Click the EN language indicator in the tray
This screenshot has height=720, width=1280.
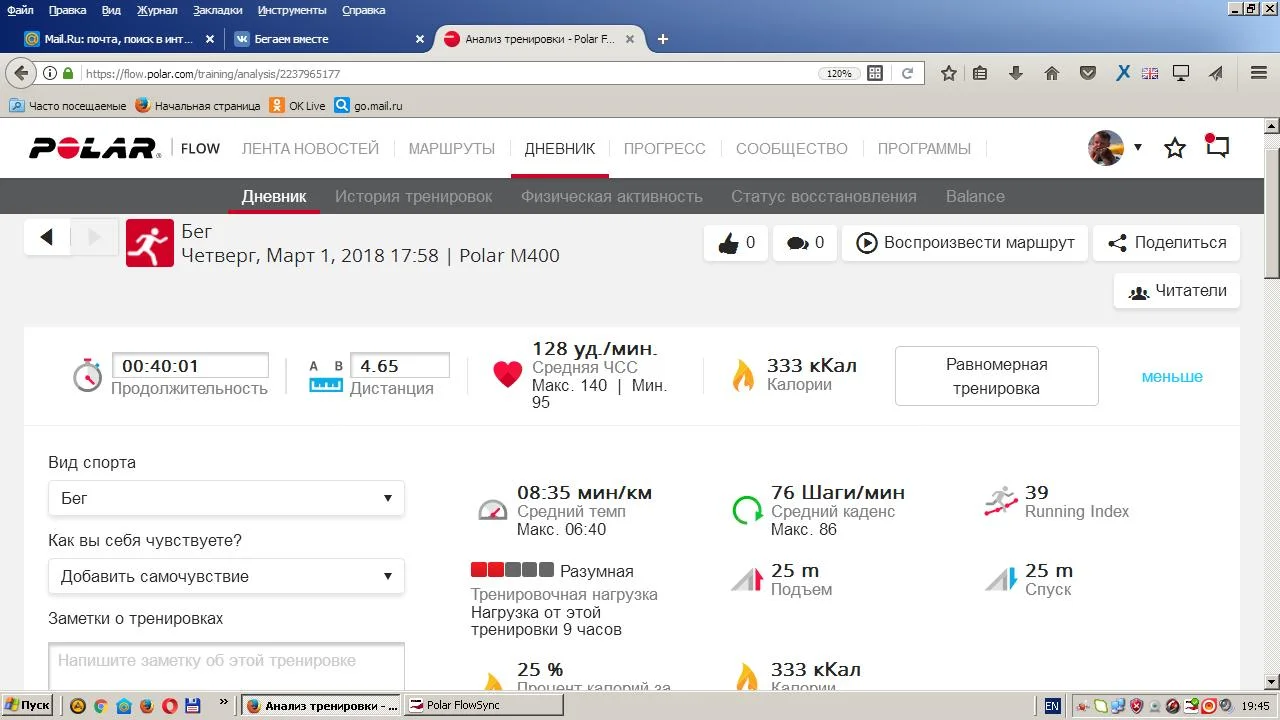pos(1052,706)
